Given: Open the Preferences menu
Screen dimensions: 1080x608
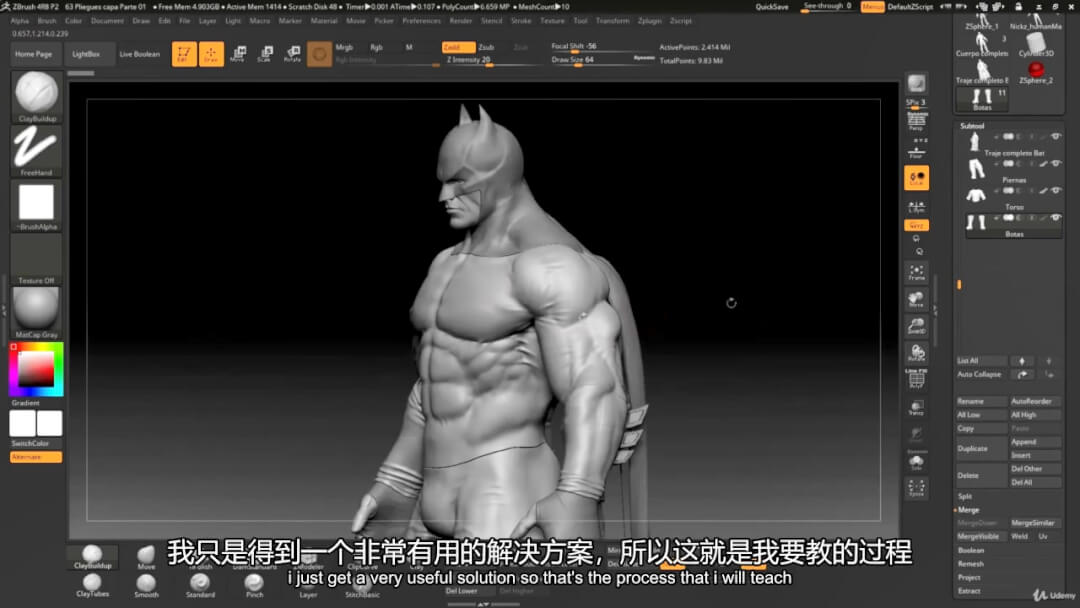Looking at the screenshot, I should coord(422,21).
